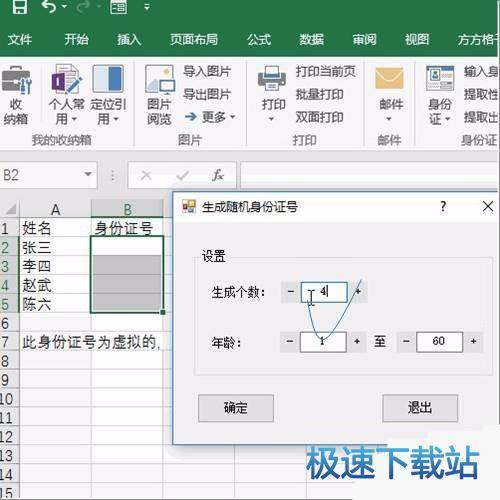Increase maximum 年龄 with plus button
The image size is (500, 500).
click(473, 341)
